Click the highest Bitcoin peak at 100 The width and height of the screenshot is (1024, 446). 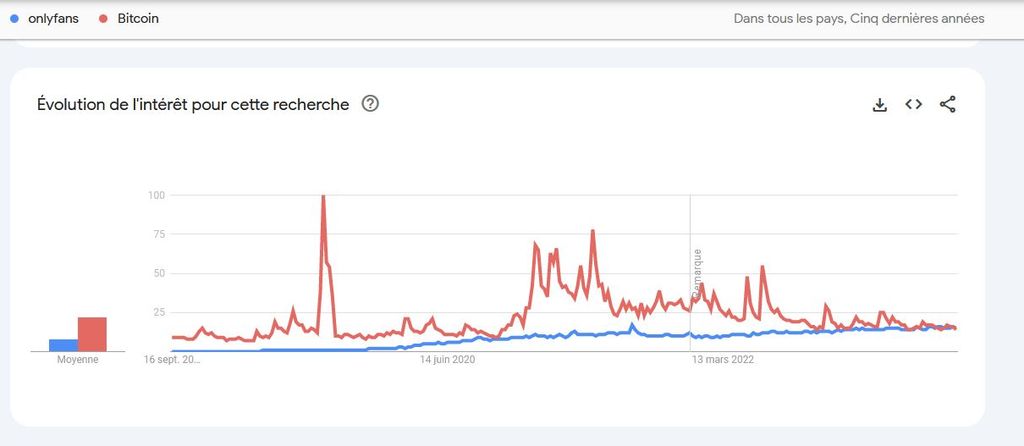click(323, 196)
